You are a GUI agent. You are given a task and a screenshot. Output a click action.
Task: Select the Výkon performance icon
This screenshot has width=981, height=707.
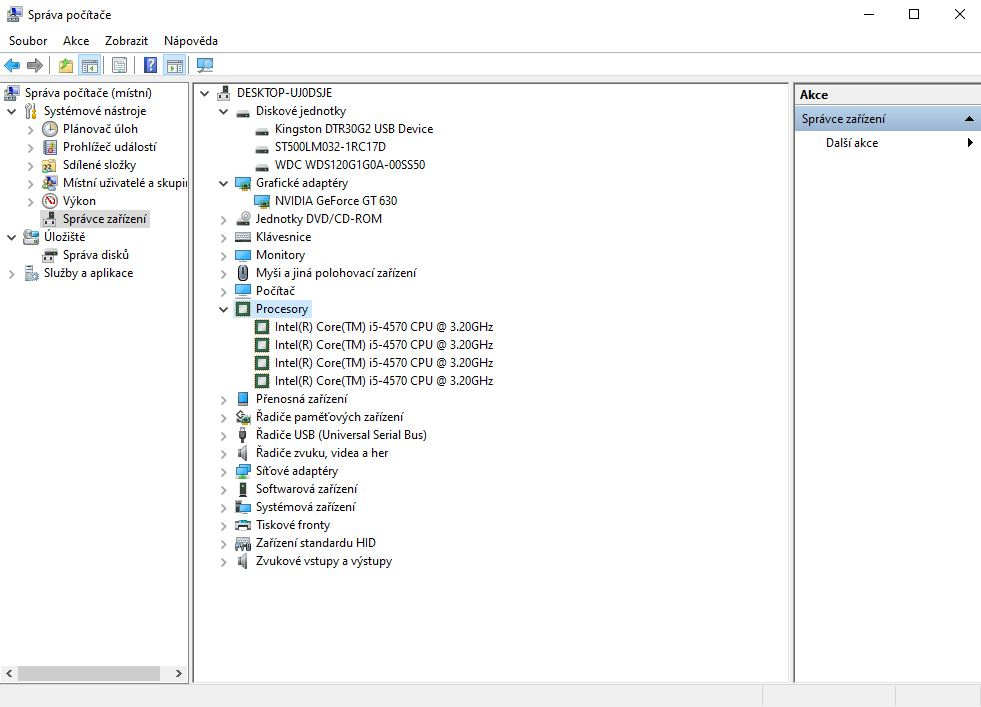(50, 201)
